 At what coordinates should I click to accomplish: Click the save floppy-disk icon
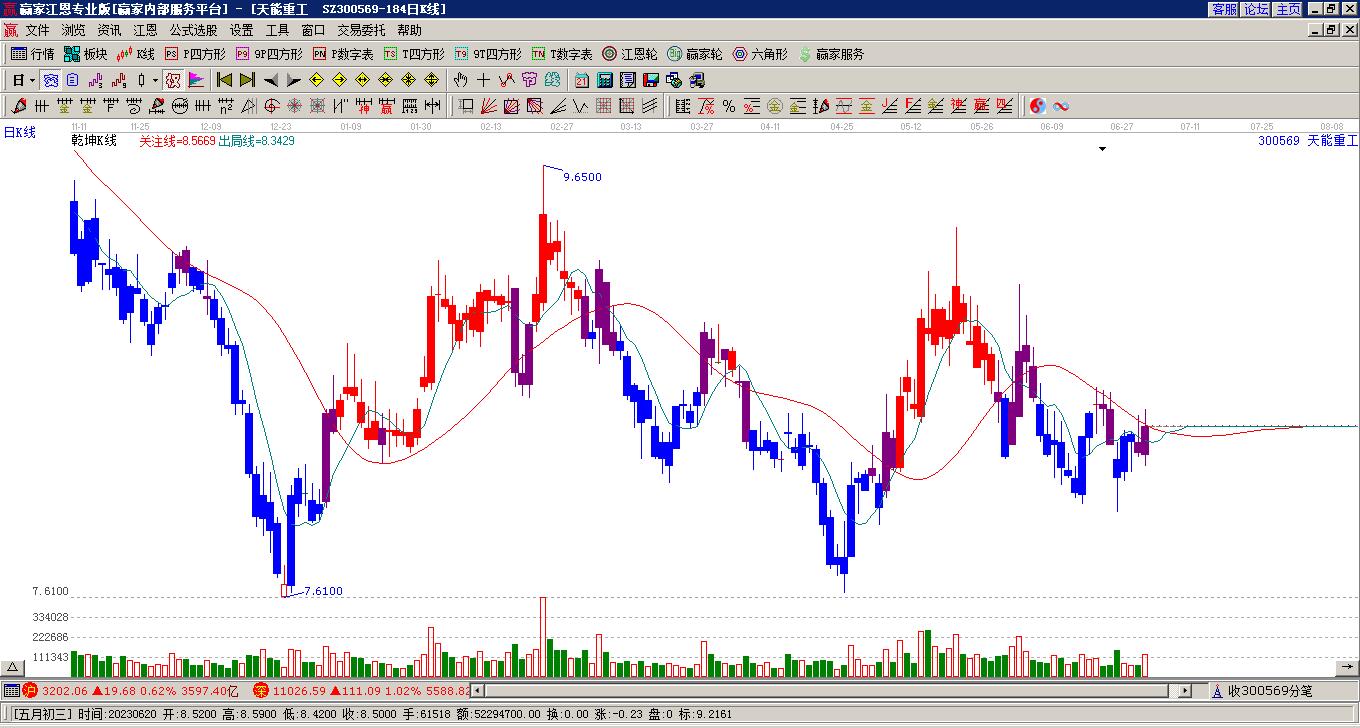[650, 80]
